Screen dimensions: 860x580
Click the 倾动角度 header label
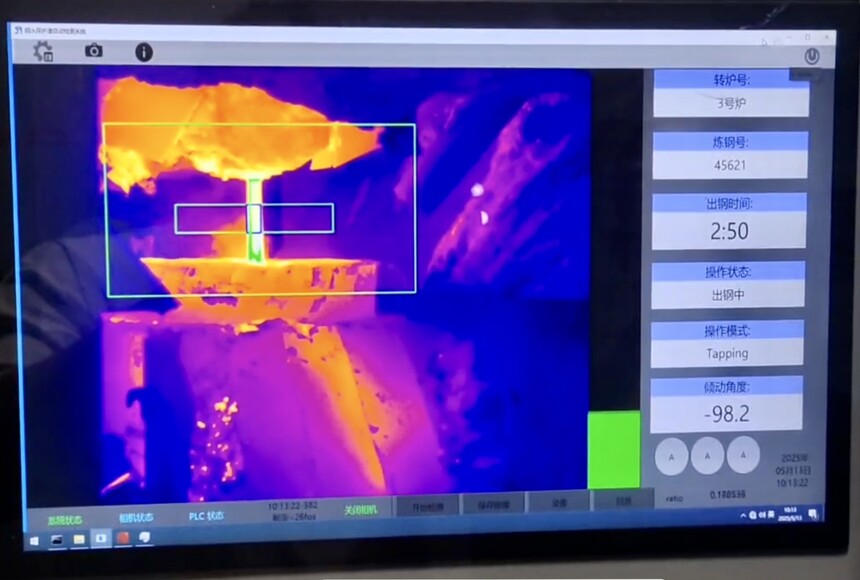(x=727, y=387)
